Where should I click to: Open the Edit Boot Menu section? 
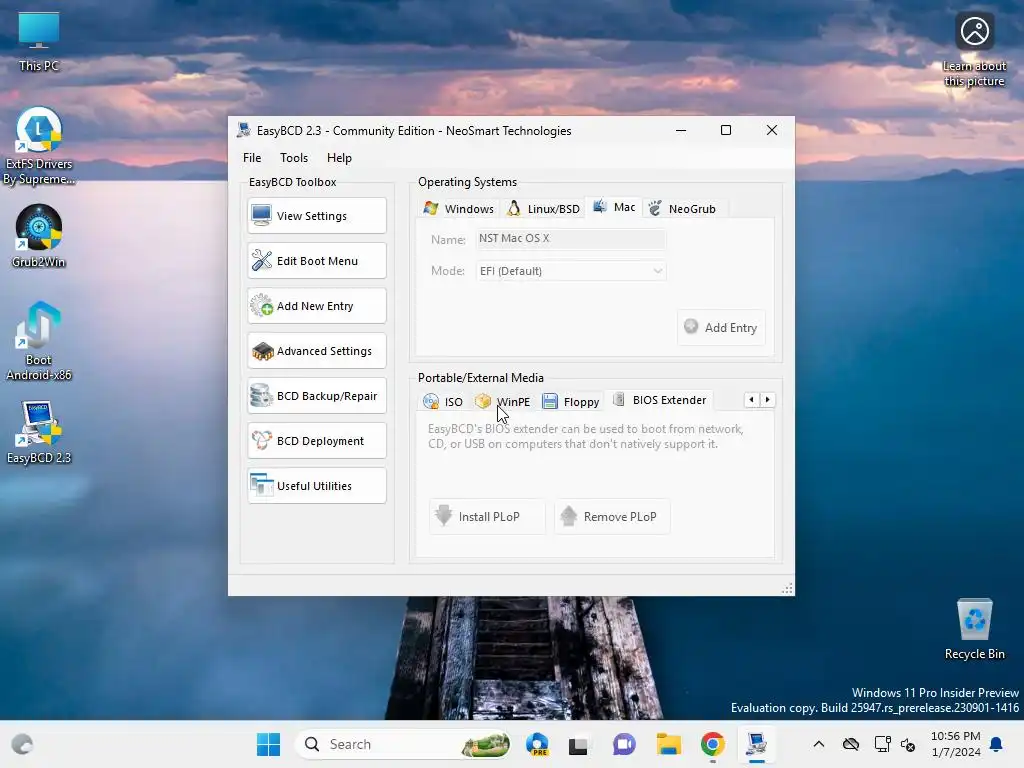317,261
